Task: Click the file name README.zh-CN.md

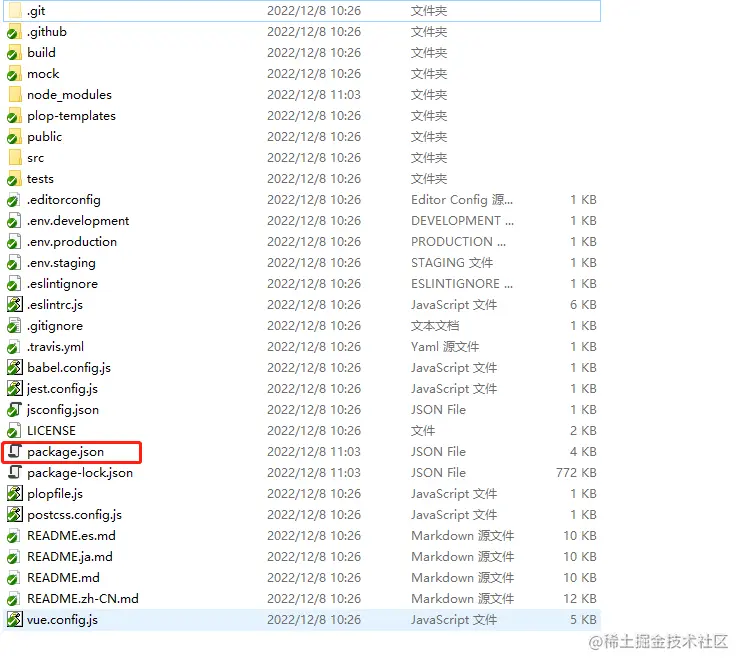Action: (83, 598)
